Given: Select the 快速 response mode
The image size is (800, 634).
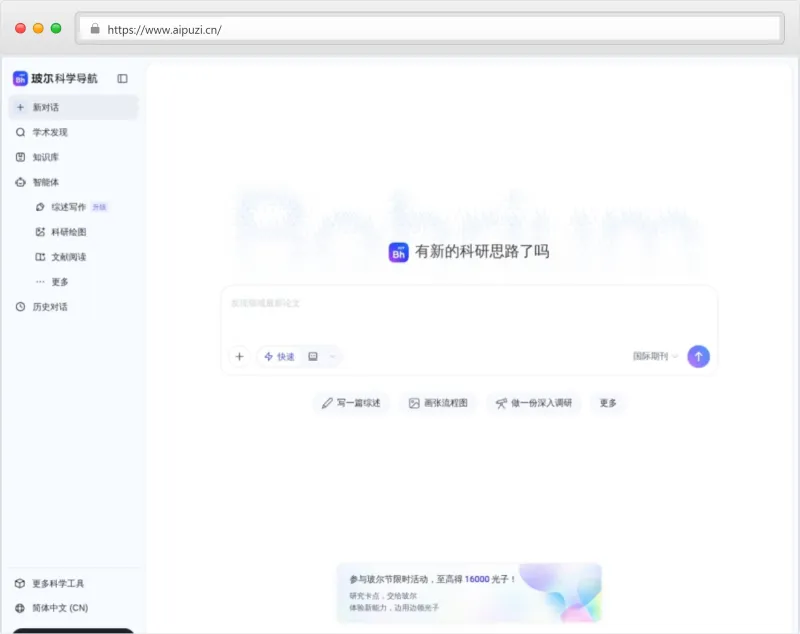Looking at the screenshot, I should [280, 357].
